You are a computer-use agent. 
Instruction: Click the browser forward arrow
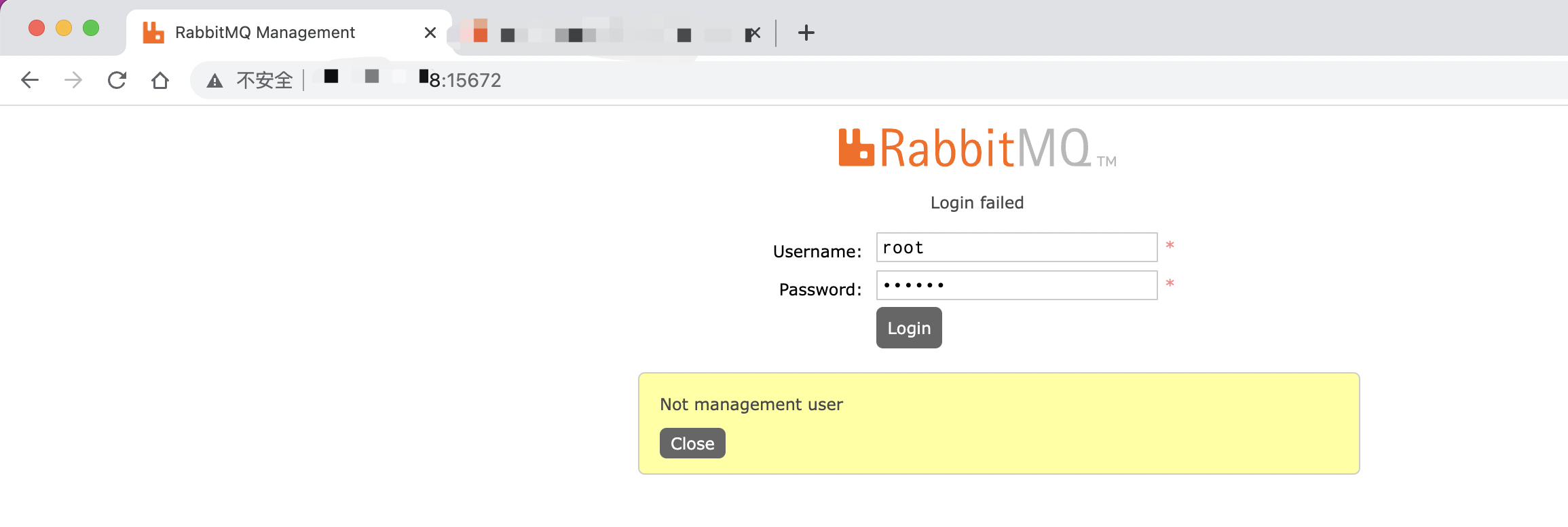tap(73, 80)
